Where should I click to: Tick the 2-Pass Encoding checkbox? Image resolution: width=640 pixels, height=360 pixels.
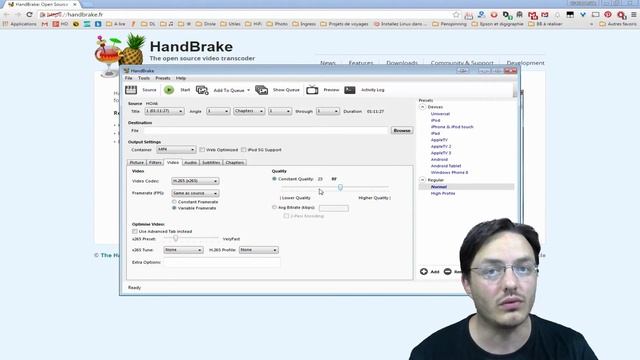pos(286,216)
